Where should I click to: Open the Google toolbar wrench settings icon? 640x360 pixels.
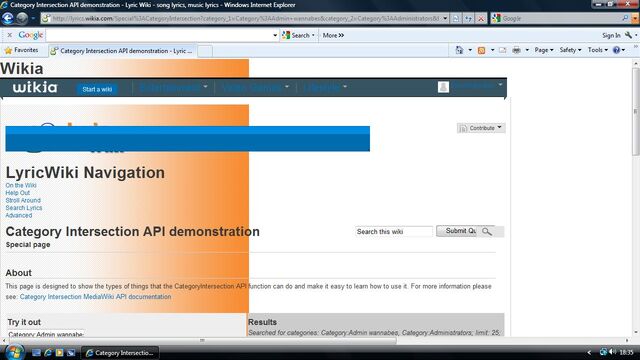tap(629, 36)
